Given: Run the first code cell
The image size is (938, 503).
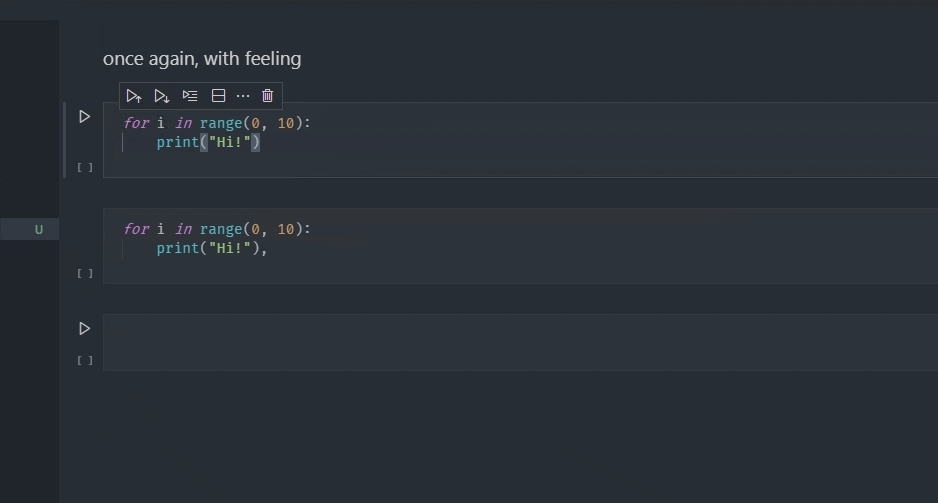Looking at the screenshot, I should pos(84,117).
